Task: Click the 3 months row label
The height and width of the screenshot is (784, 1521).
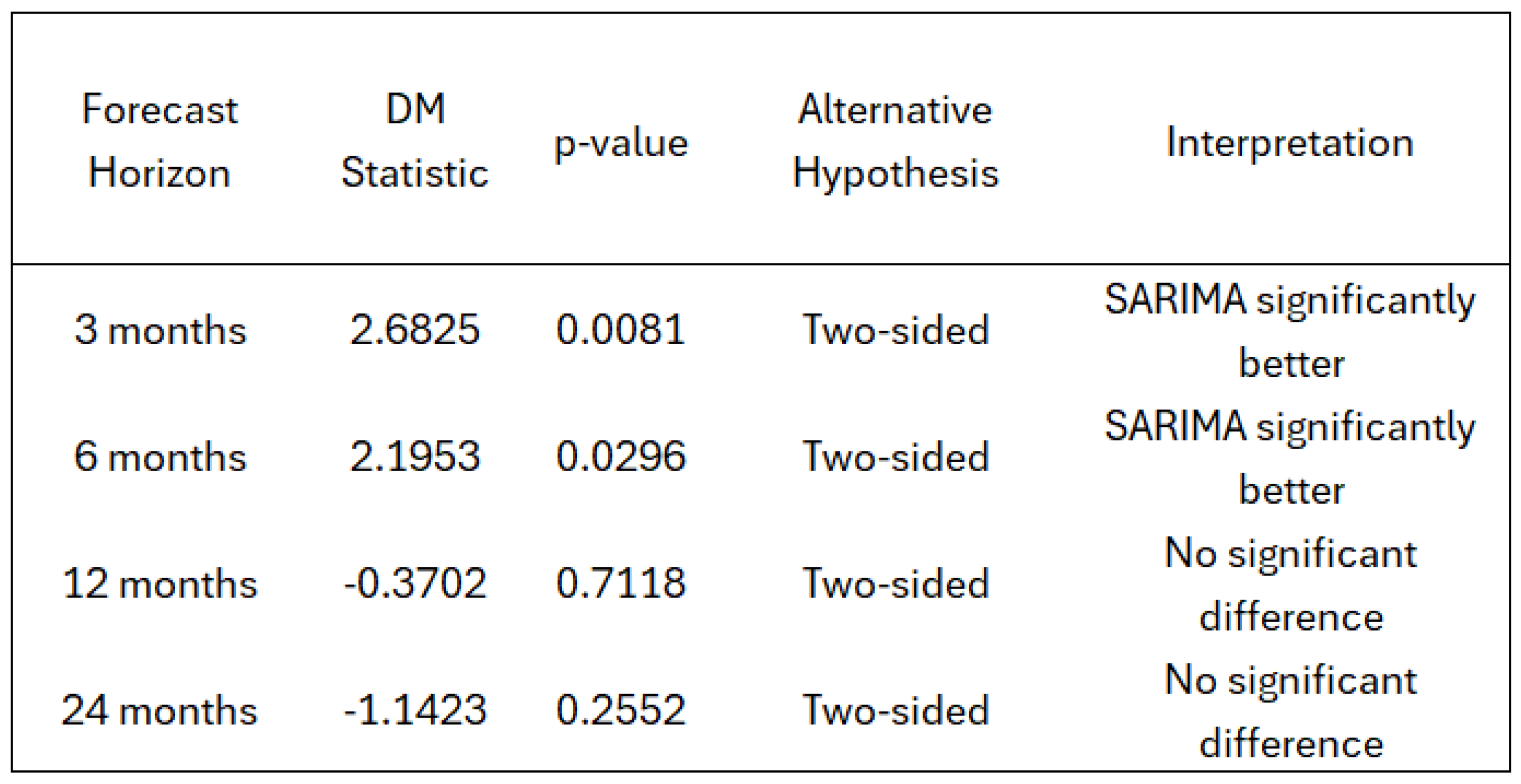Action: tap(160, 329)
